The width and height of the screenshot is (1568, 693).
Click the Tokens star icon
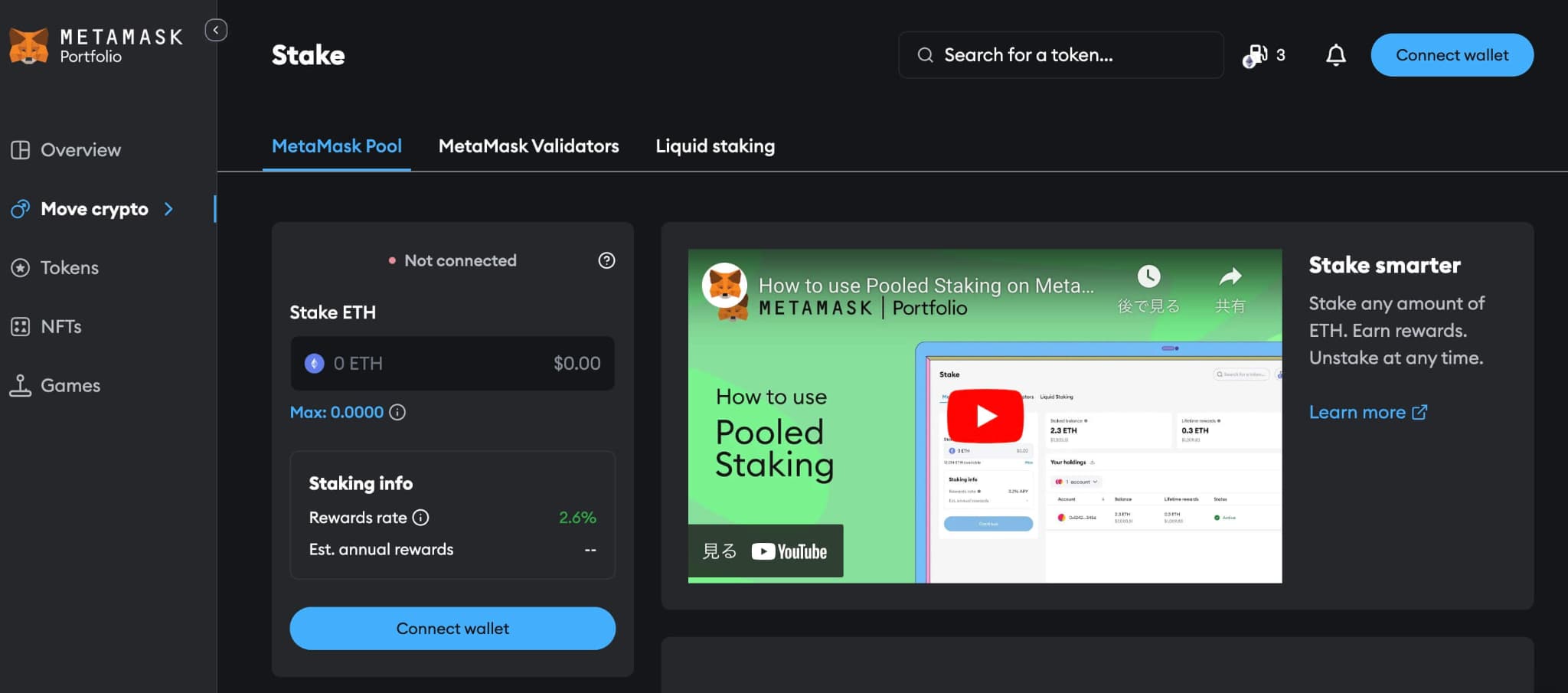click(x=21, y=268)
